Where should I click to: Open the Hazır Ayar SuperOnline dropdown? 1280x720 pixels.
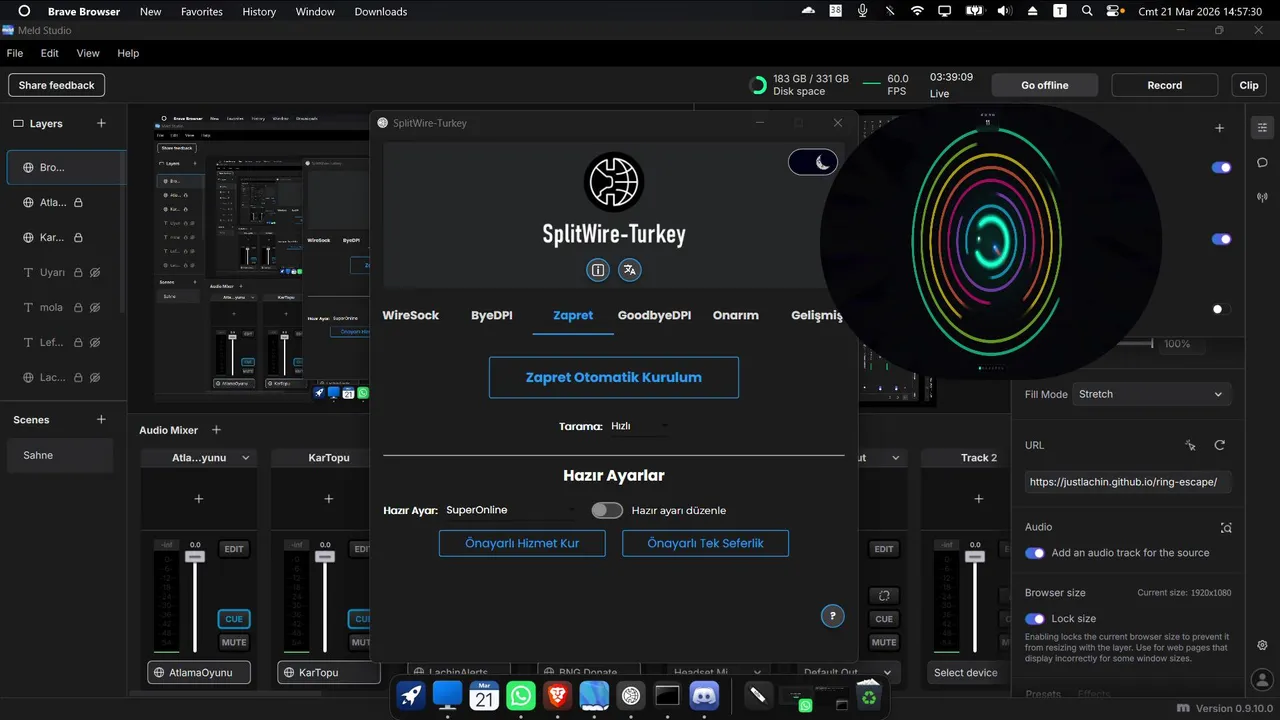tap(510, 510)
